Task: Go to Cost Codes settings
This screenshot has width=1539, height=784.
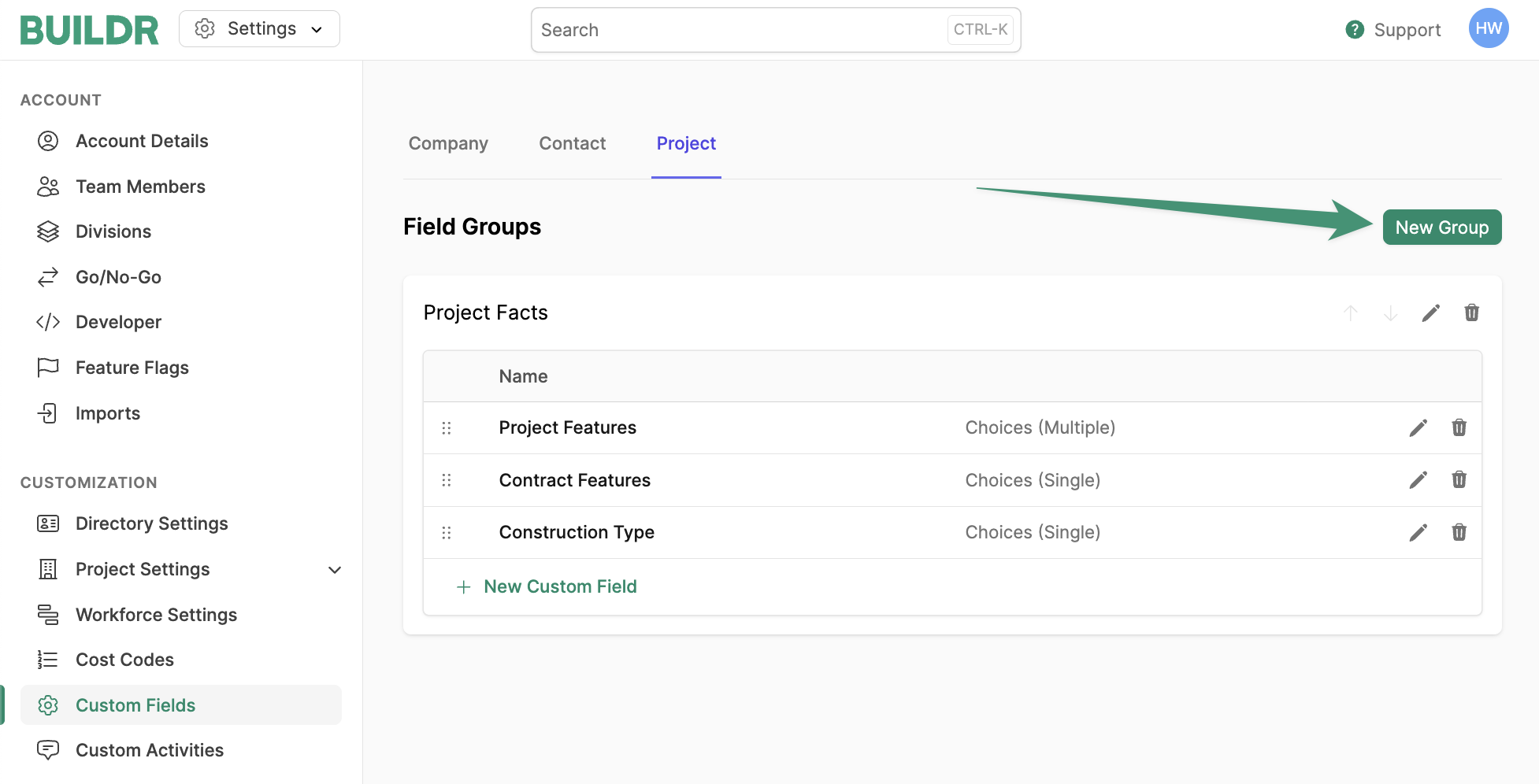Action: [124, 660]
